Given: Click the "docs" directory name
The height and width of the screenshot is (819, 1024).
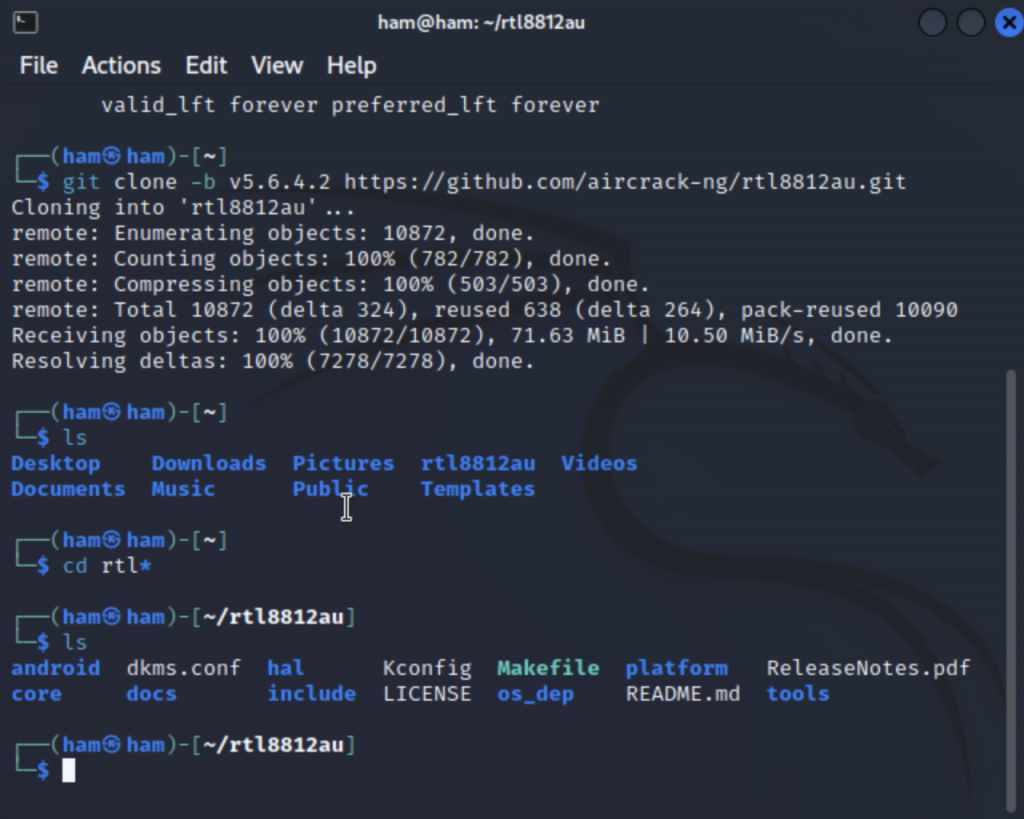Looking at the screenshot, I should tap(152, 694).
